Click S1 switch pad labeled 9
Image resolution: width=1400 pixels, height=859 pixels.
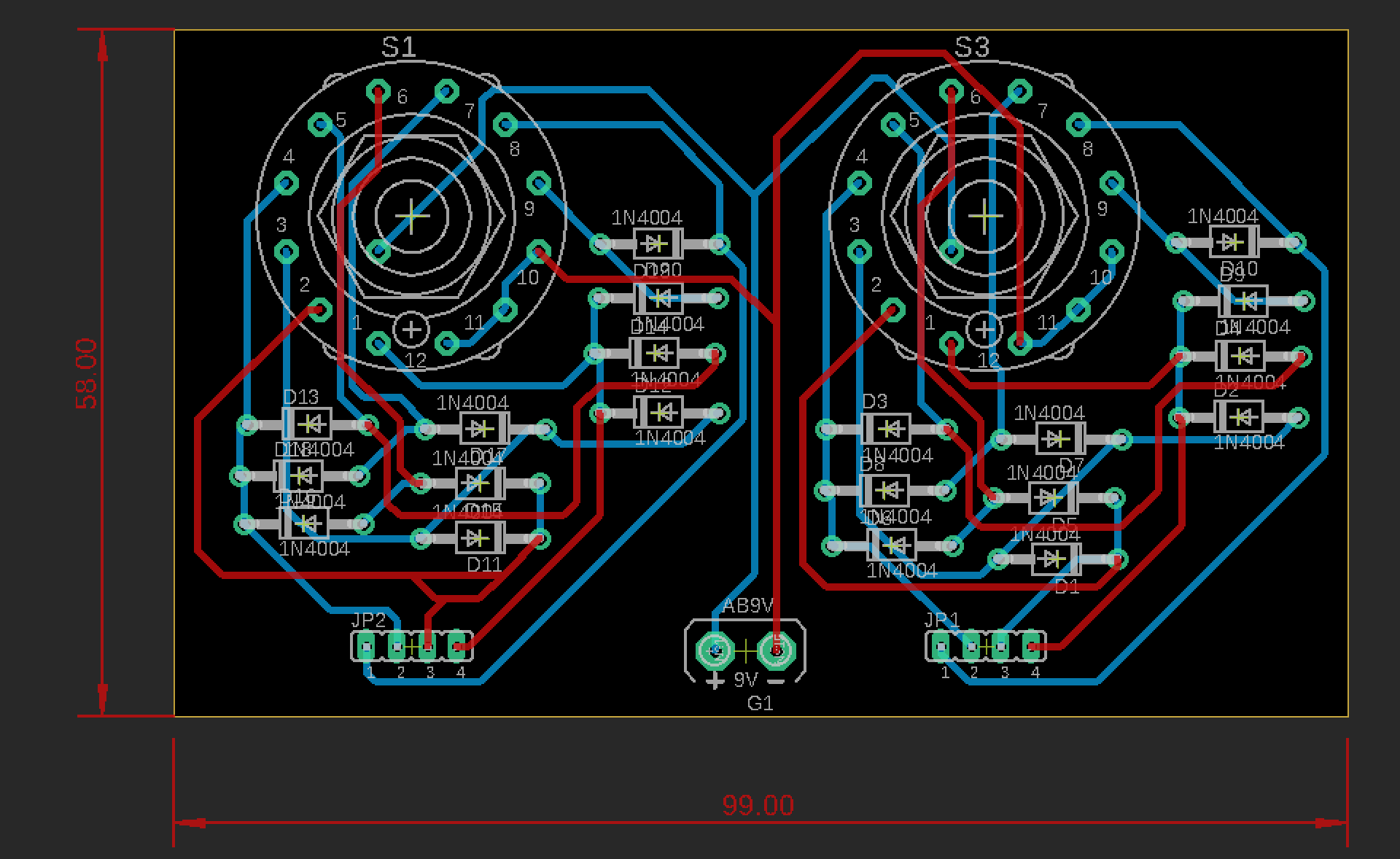click(x=539, y=182)
